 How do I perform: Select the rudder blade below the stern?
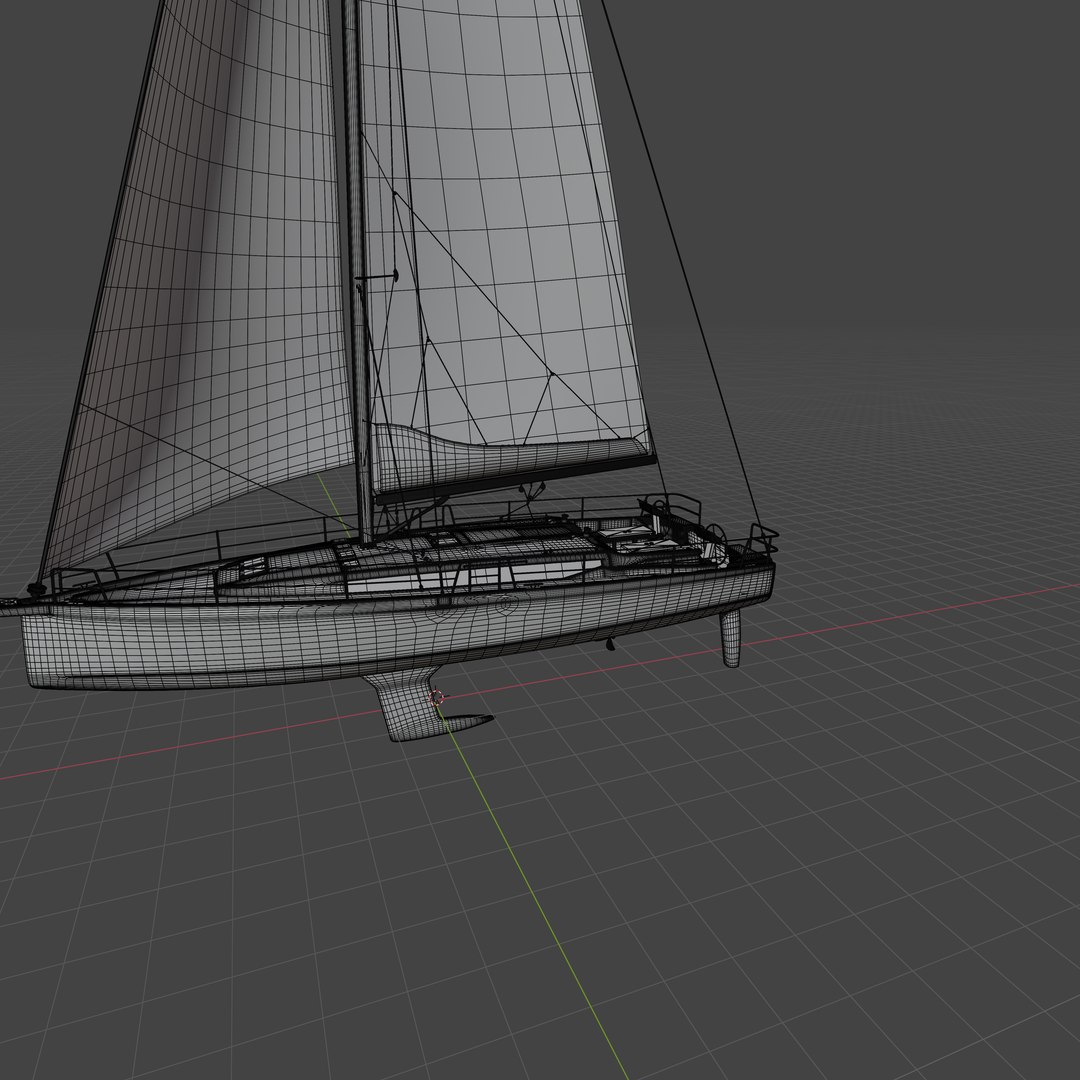click(731, 638)
